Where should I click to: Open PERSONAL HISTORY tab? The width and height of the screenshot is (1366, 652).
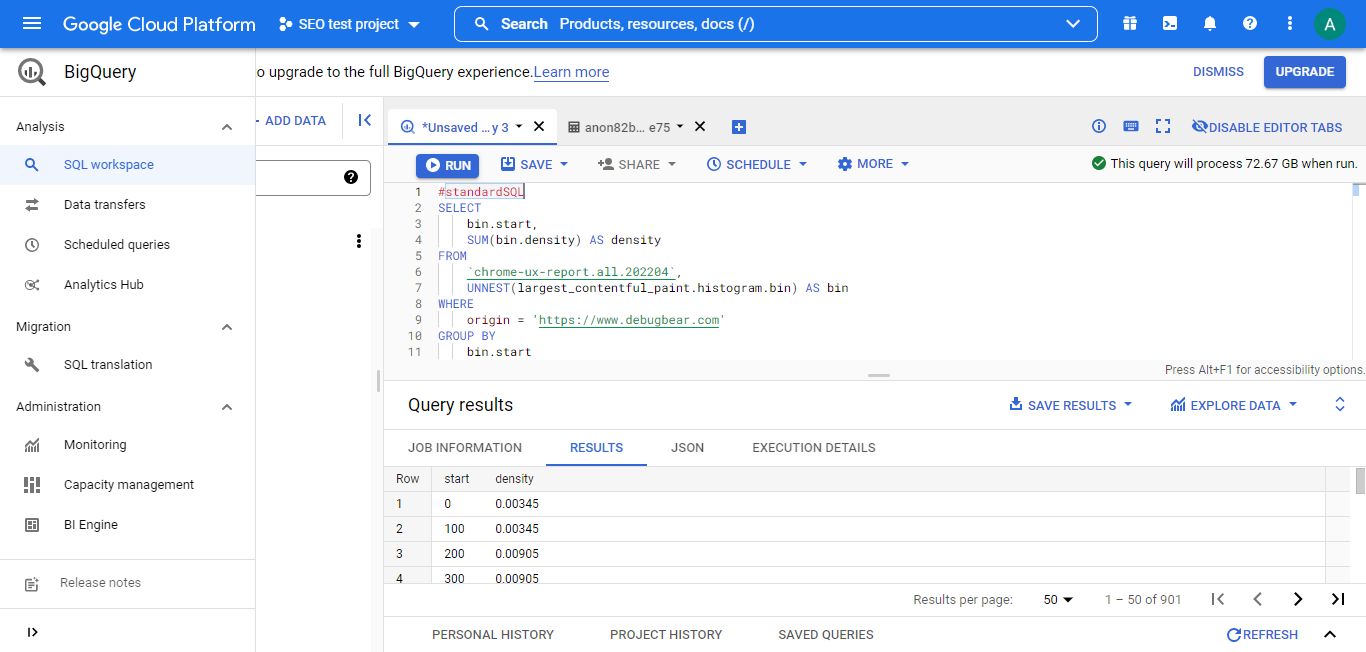493,634
